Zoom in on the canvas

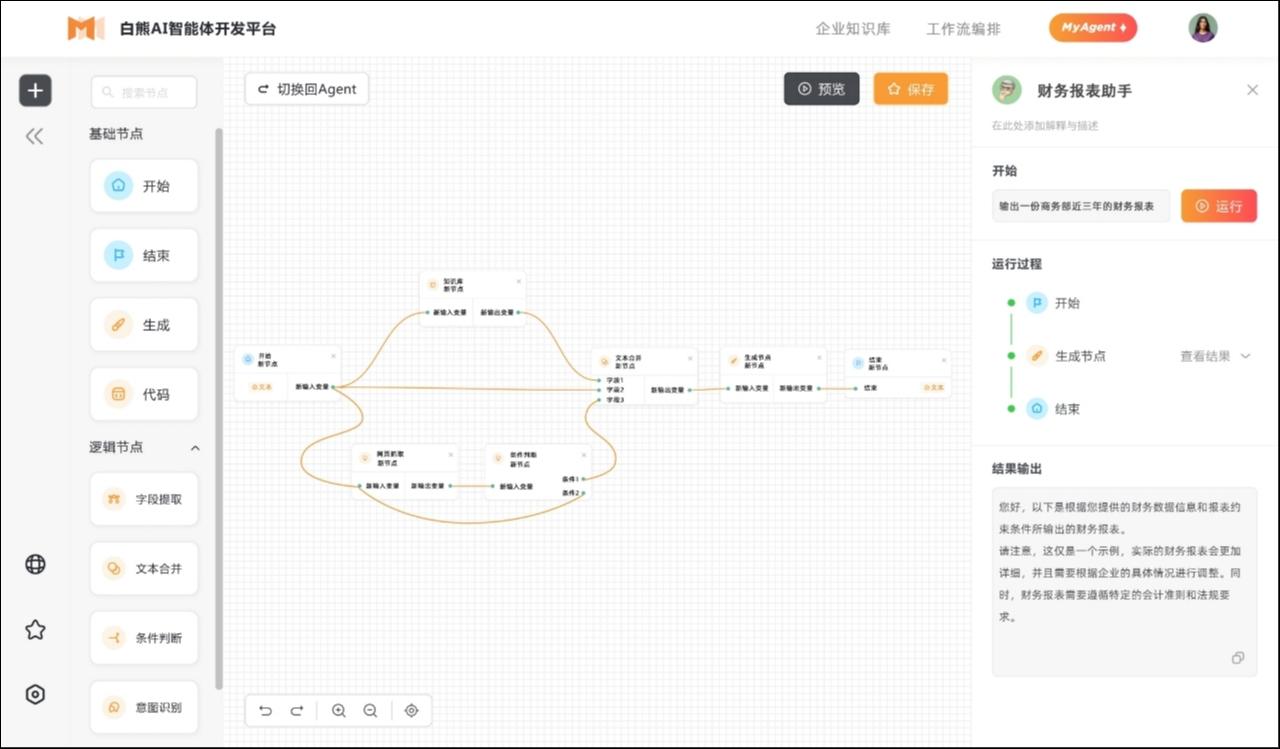pos(338,711)
